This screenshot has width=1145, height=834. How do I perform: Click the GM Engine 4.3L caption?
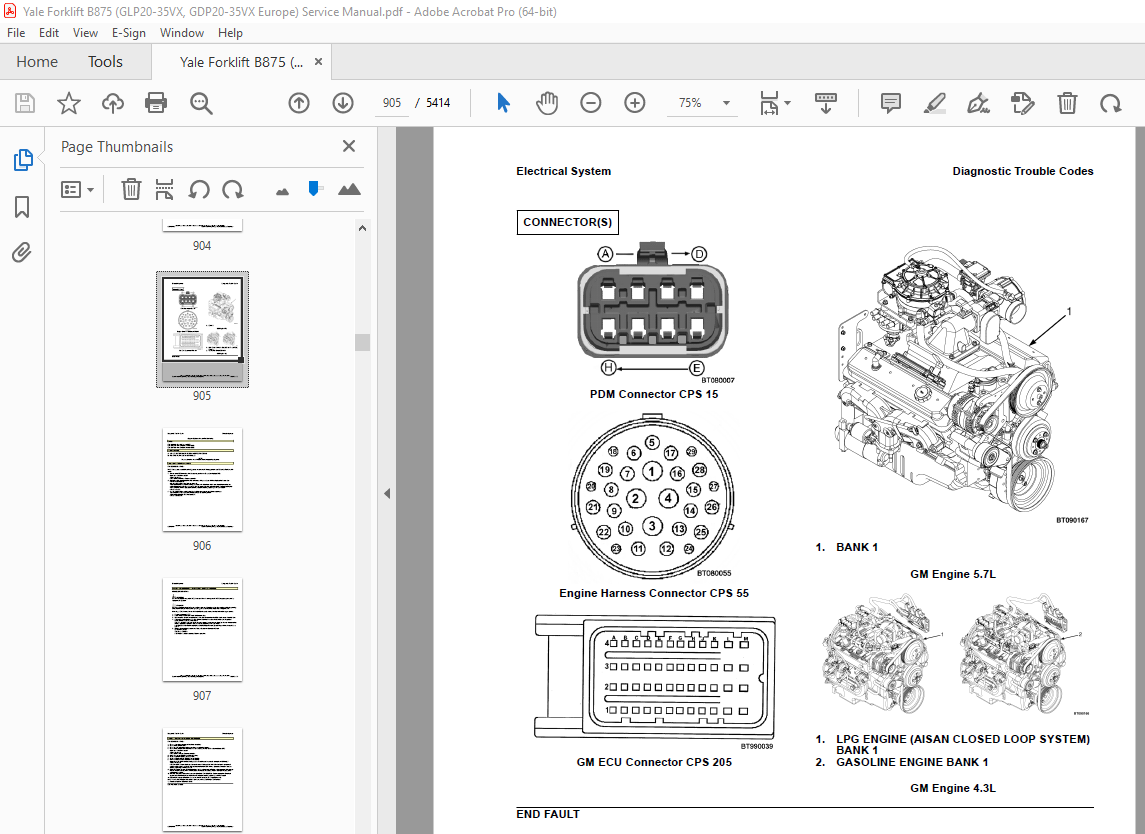952,788
